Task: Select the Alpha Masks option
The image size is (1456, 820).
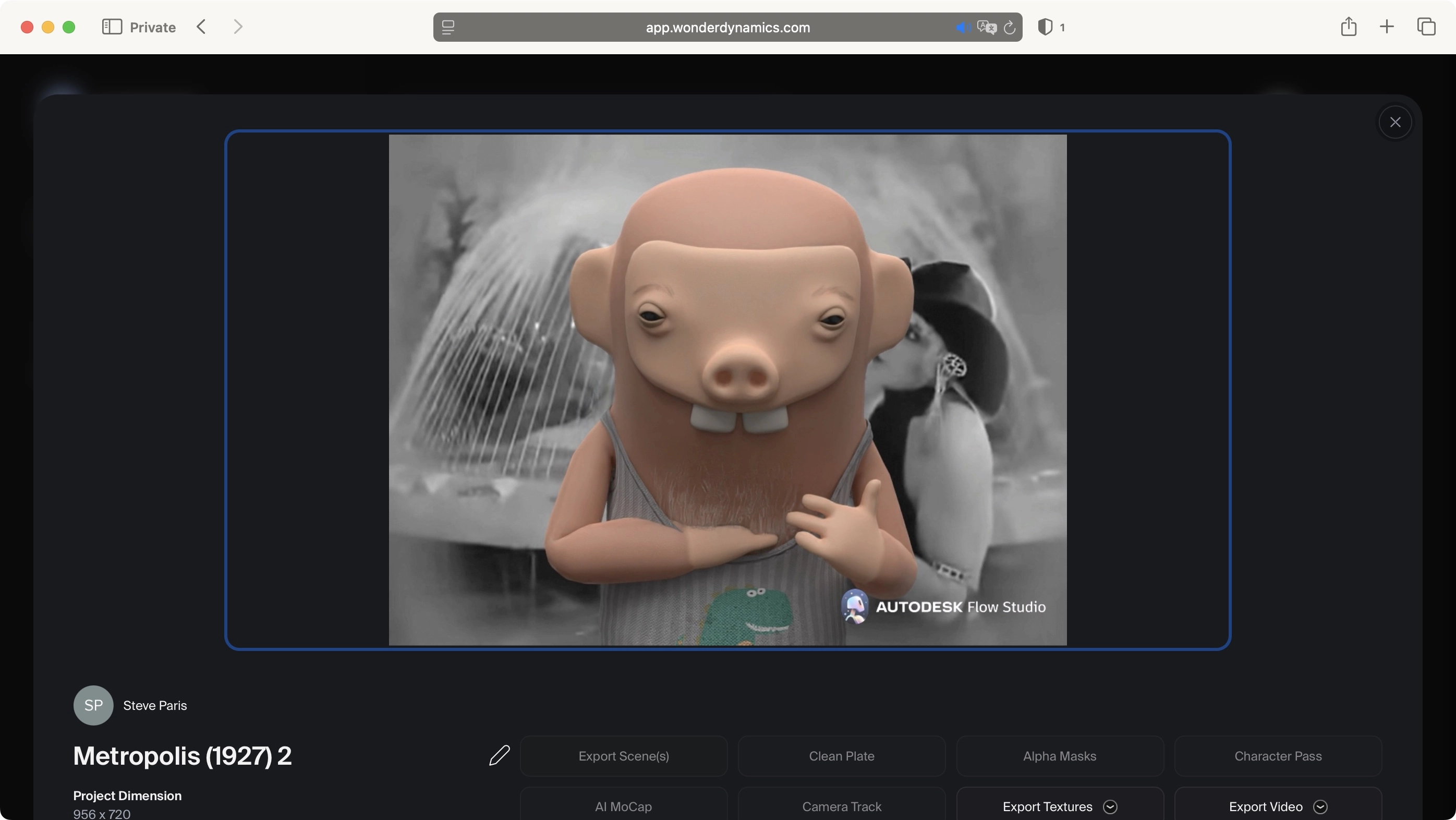Action: [x=1059, y=756]
